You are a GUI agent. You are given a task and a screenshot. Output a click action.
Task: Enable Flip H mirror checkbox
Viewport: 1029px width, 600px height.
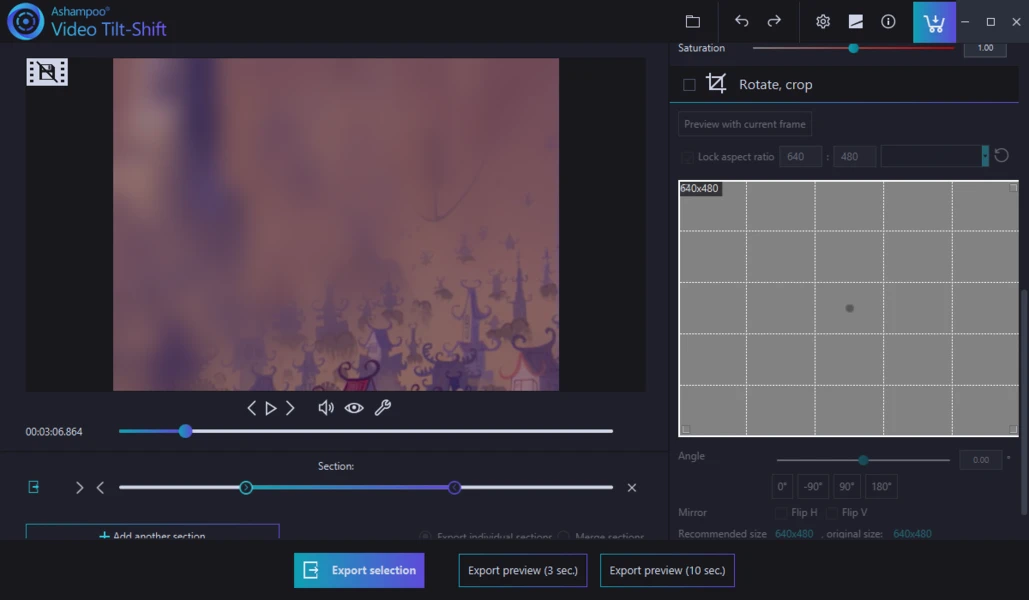pos(780,513)
